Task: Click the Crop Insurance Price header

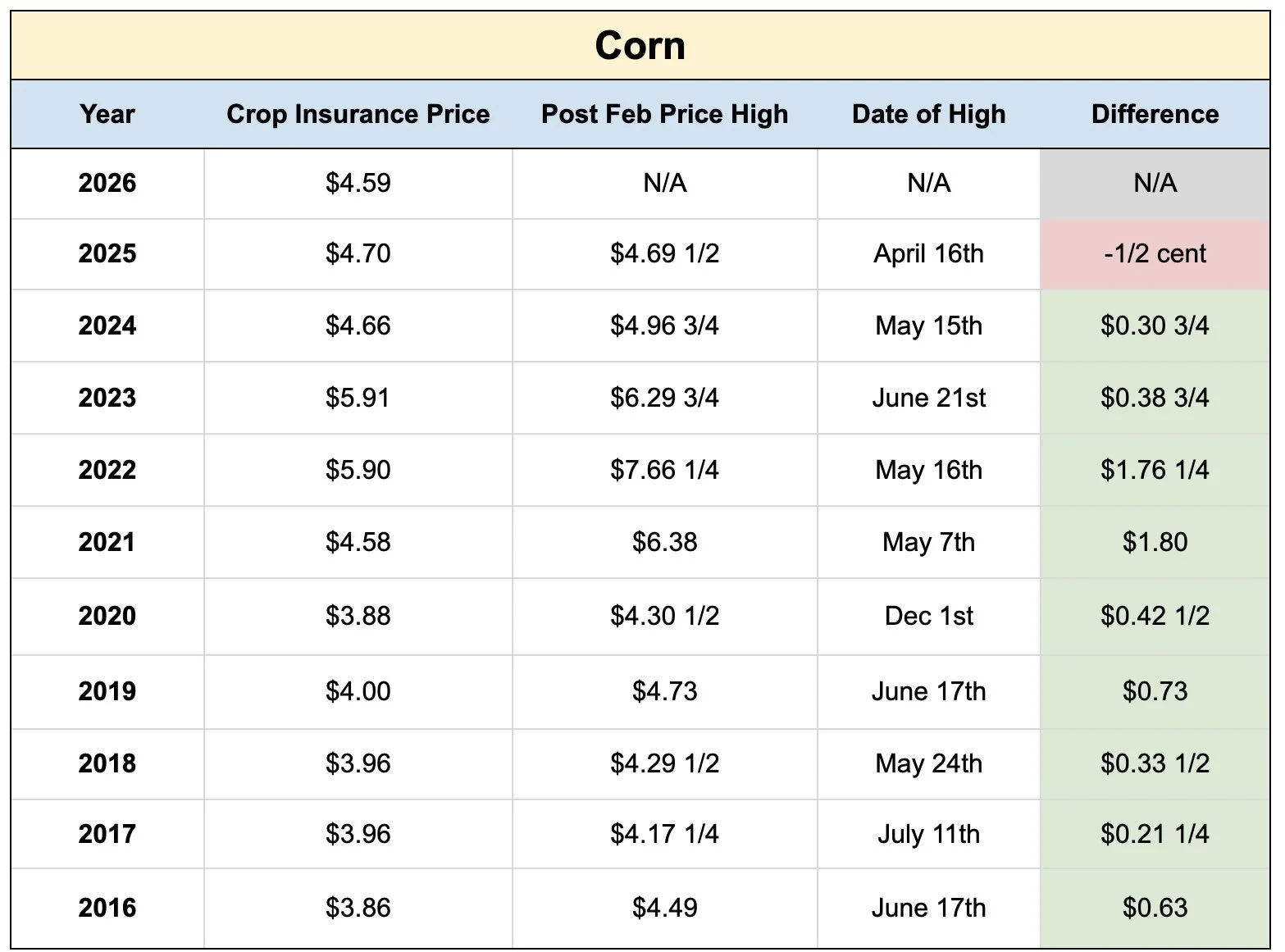Action: tap(358, 114)
